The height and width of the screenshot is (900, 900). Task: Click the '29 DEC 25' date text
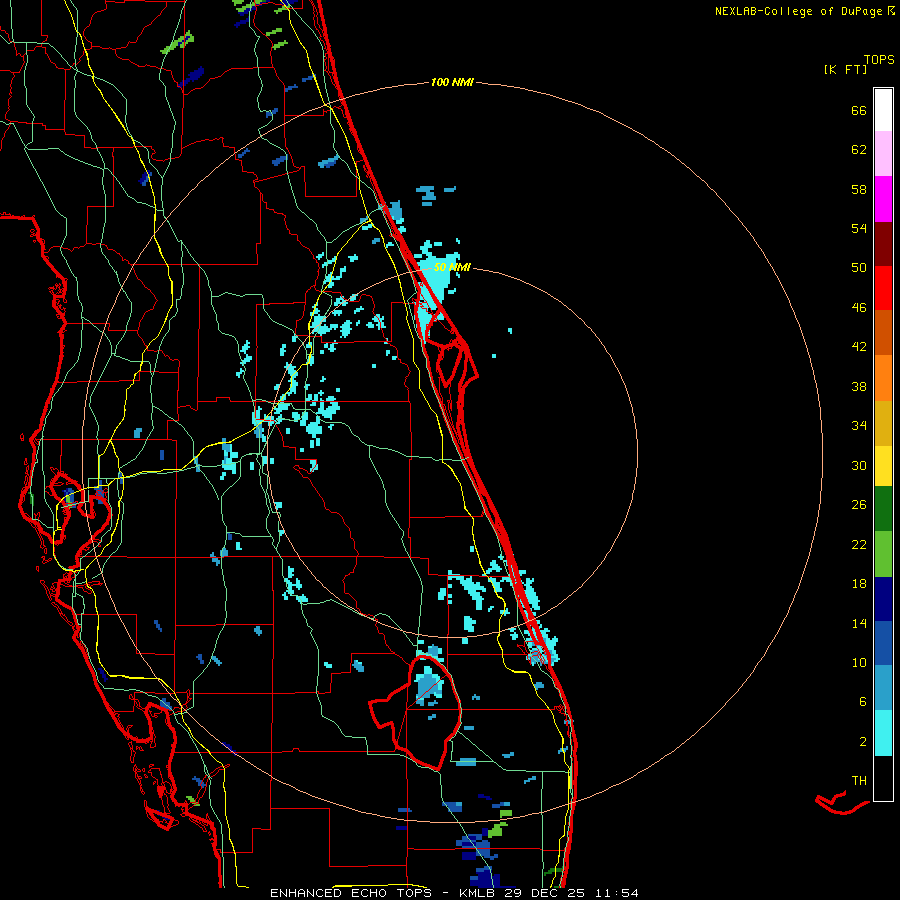pos(545,893)
